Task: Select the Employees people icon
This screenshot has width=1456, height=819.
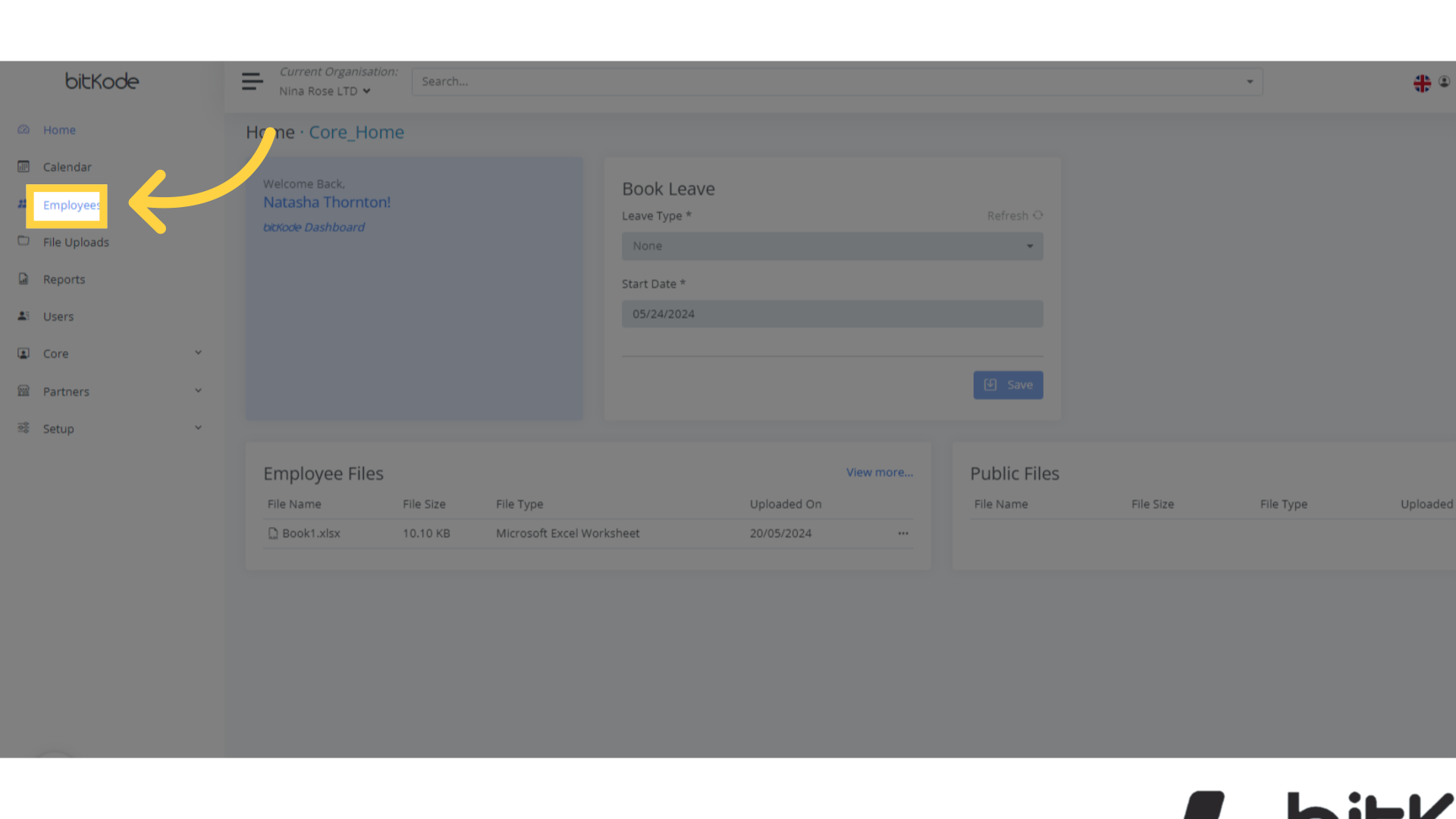Action: 23,204
